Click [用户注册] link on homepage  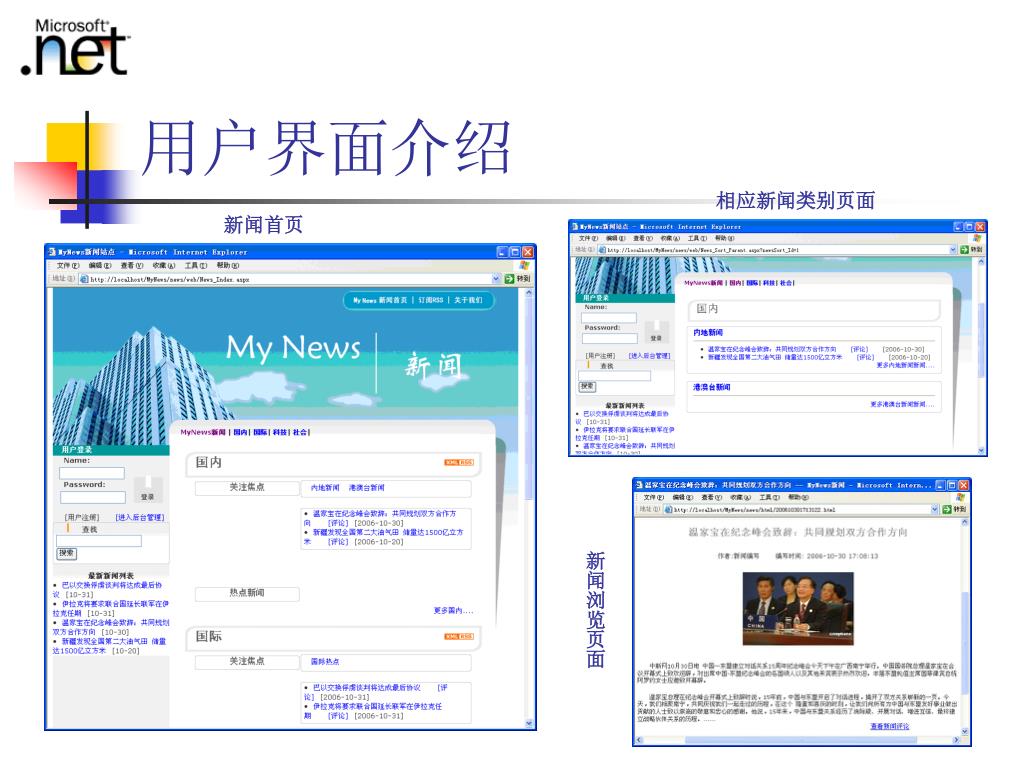(82, 517)
